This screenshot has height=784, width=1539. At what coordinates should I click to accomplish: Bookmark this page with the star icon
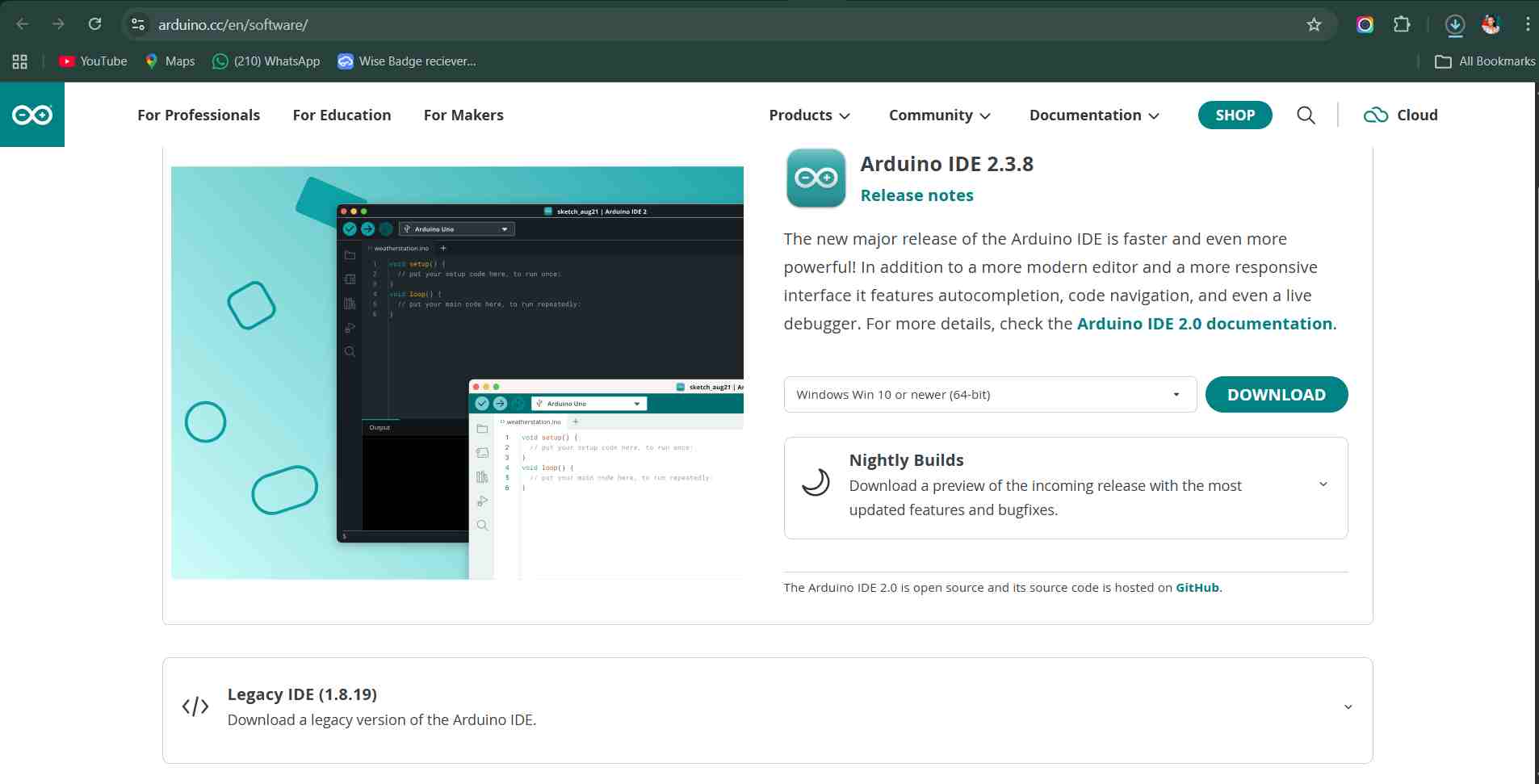1314,24
